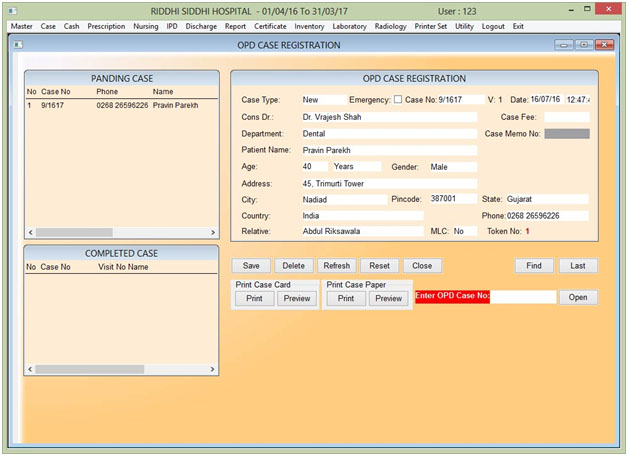Viewport: 628px width, 456px height.
Task: Click the app icon in the main title bar
Action: tap(10, 10)
